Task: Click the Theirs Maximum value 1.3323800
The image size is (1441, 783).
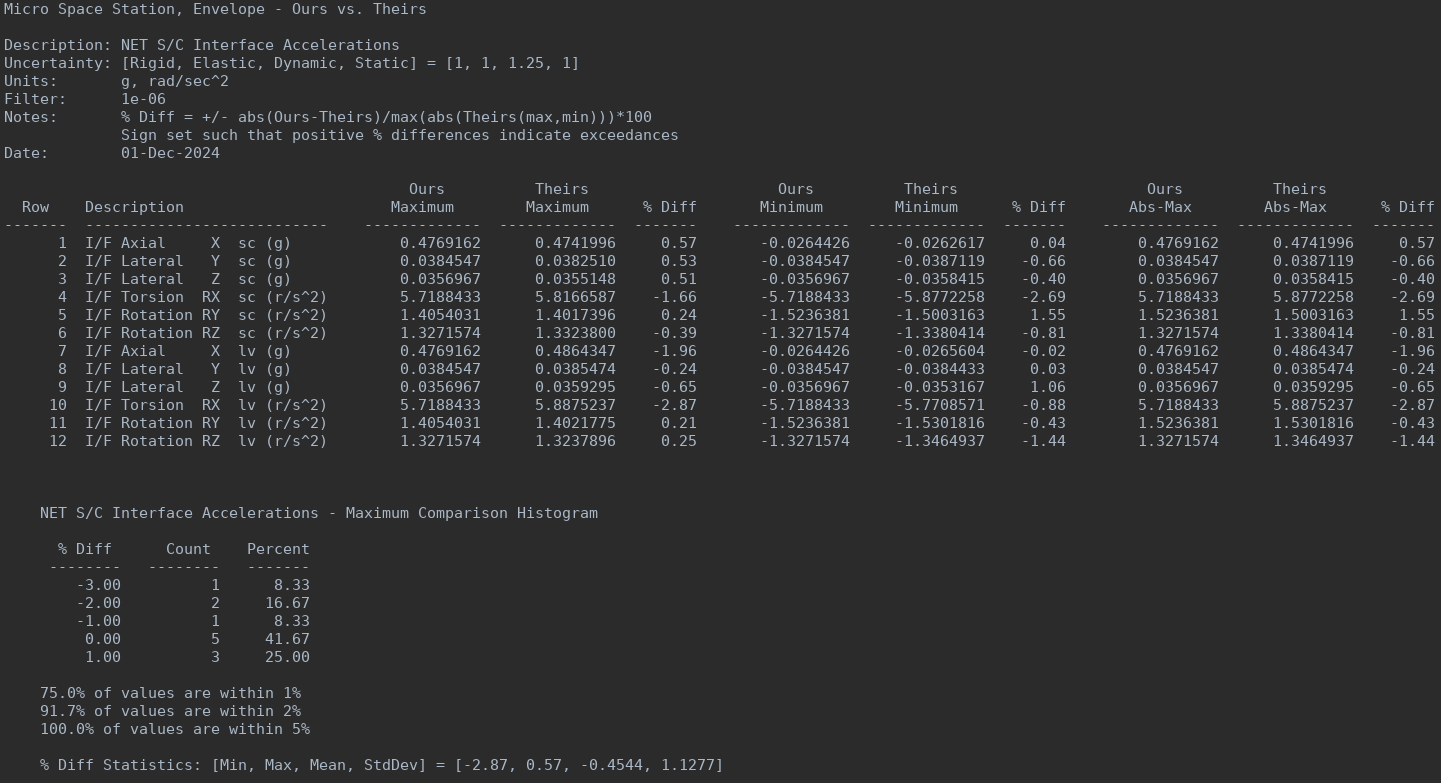Action: click(x=575, y=333)
